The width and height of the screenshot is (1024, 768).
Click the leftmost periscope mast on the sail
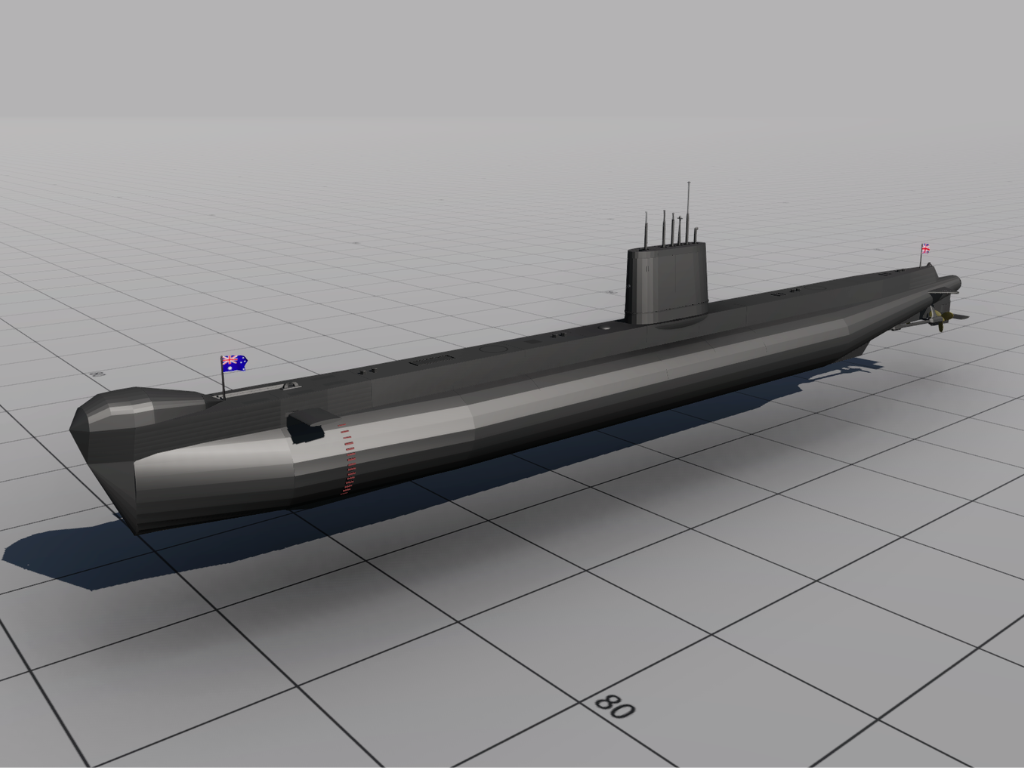tap(646, 230)
